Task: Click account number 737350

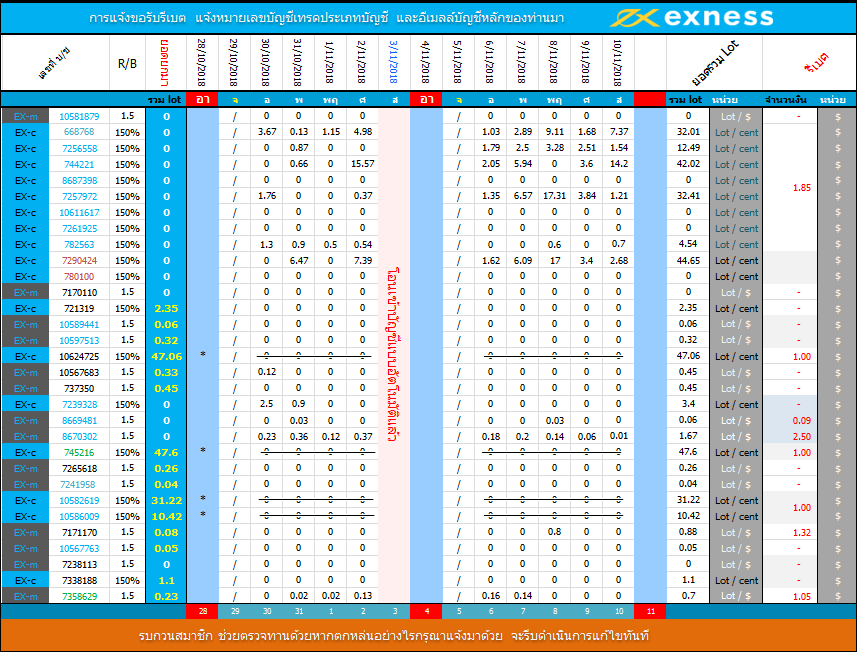Action: coord(79,389)
